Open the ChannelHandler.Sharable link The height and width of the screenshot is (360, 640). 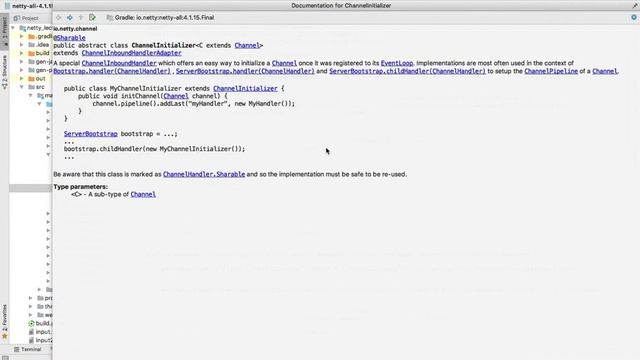coord(204,174)
